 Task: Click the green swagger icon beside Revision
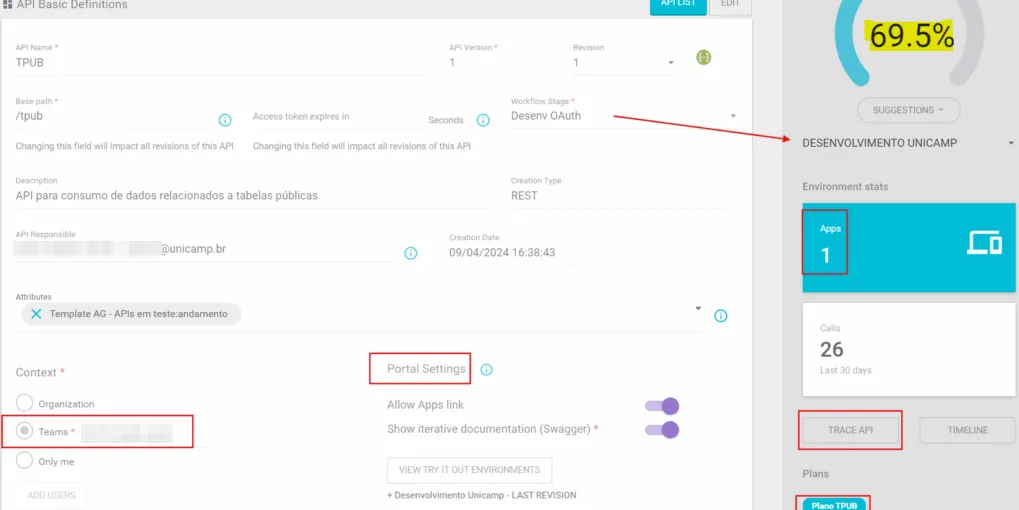tap(704, 58)
